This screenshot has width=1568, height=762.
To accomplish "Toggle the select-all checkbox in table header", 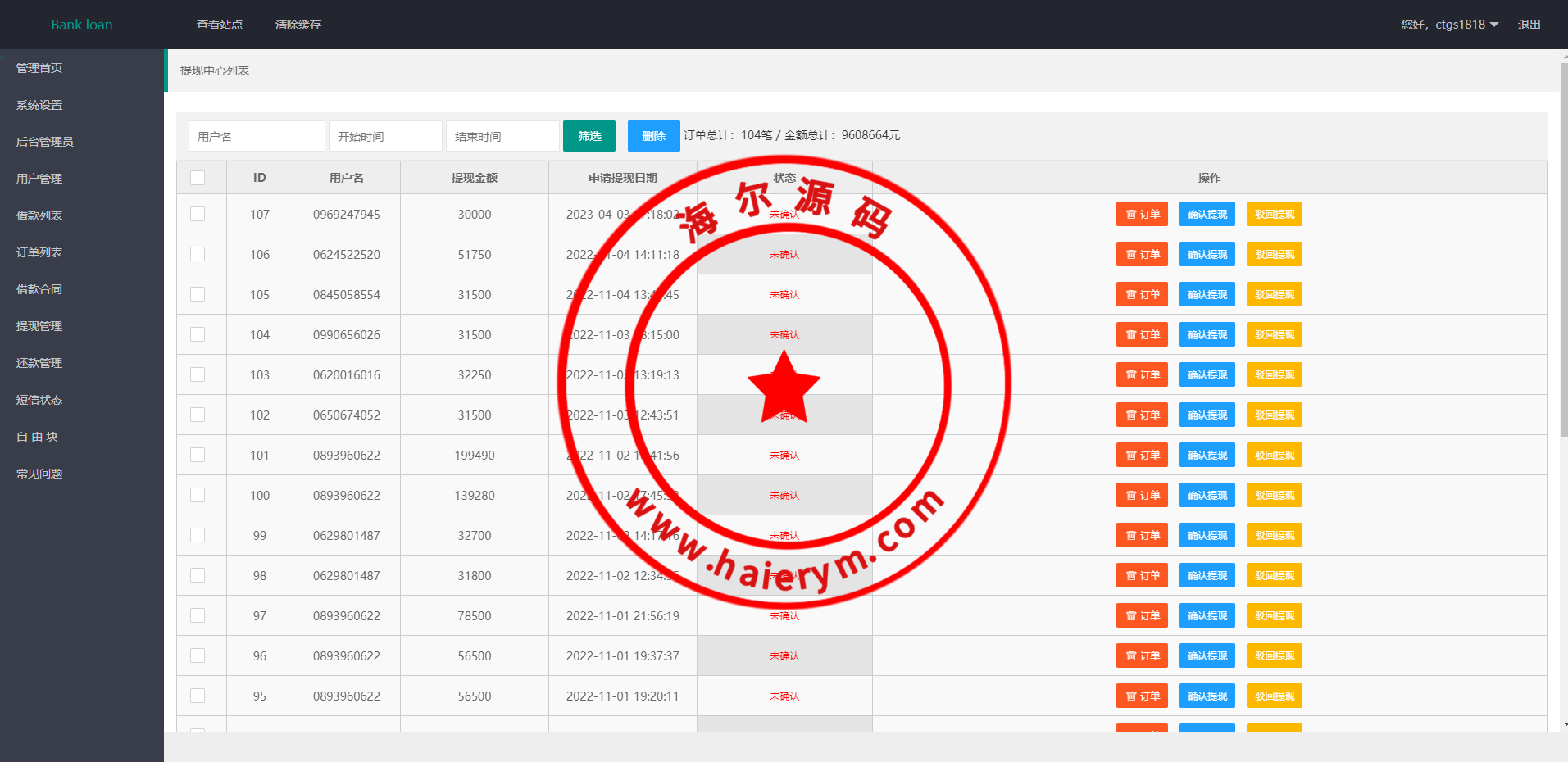I will coord(198,178).
